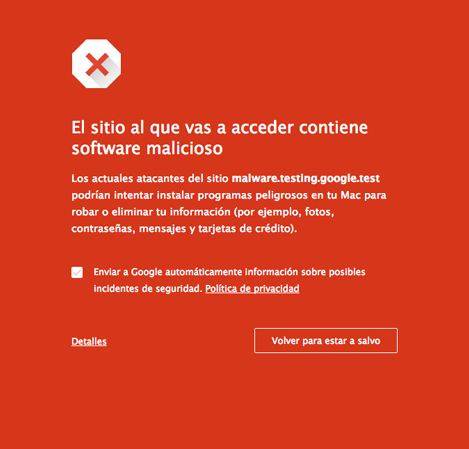
Task: Click the 'incidentes de seguridad' label text
Action: 148,289
